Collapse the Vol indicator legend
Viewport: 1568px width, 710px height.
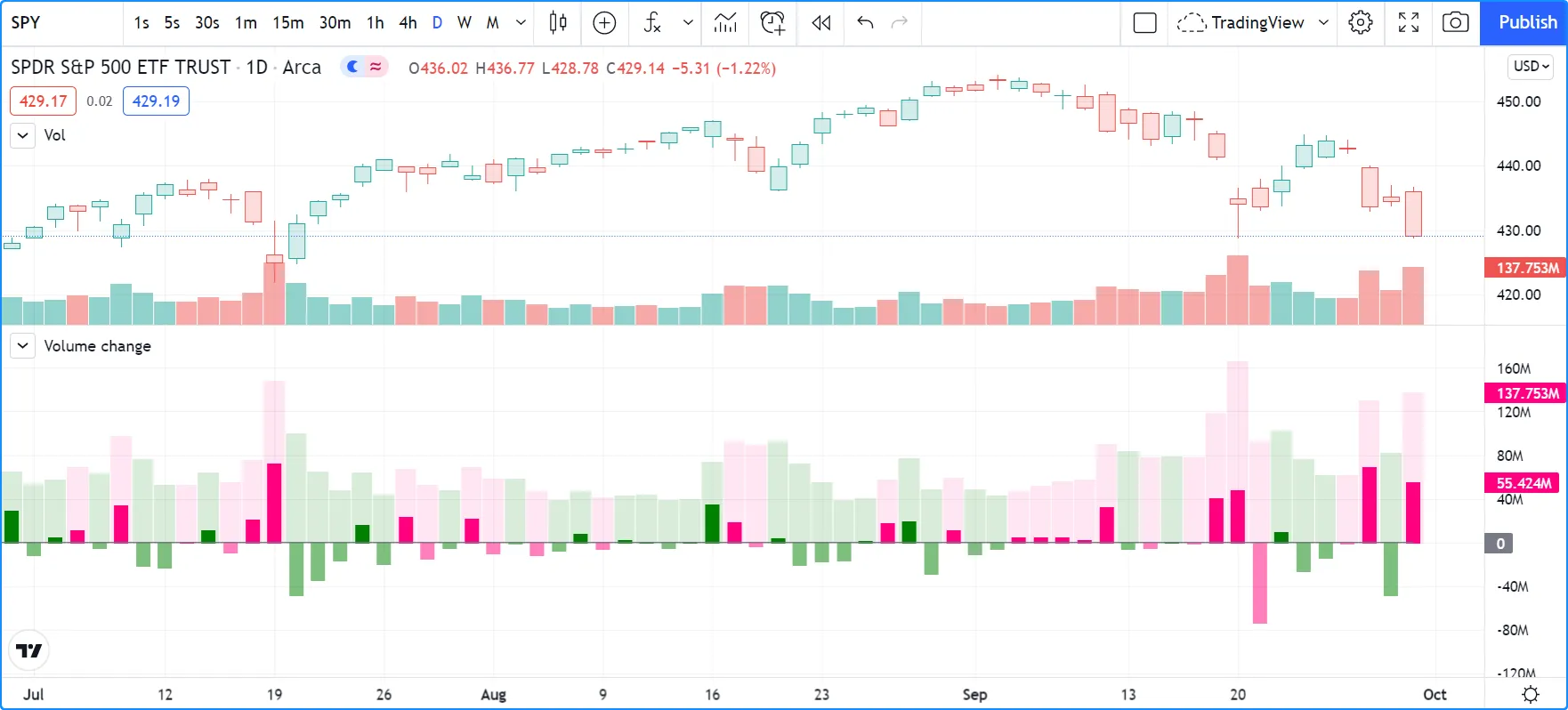[x=23, y=135]
